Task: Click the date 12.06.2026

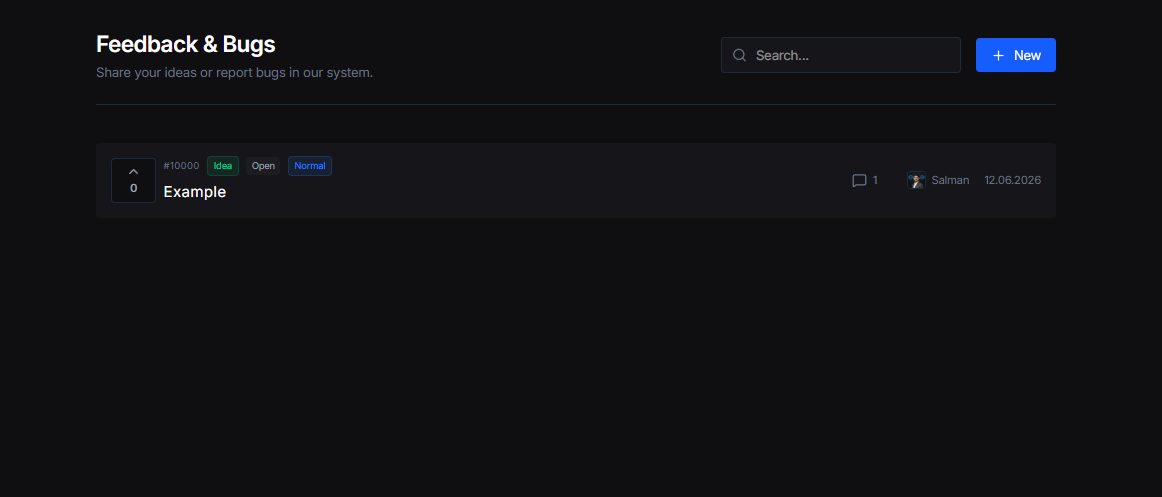Action: [x=1012, y=180]
